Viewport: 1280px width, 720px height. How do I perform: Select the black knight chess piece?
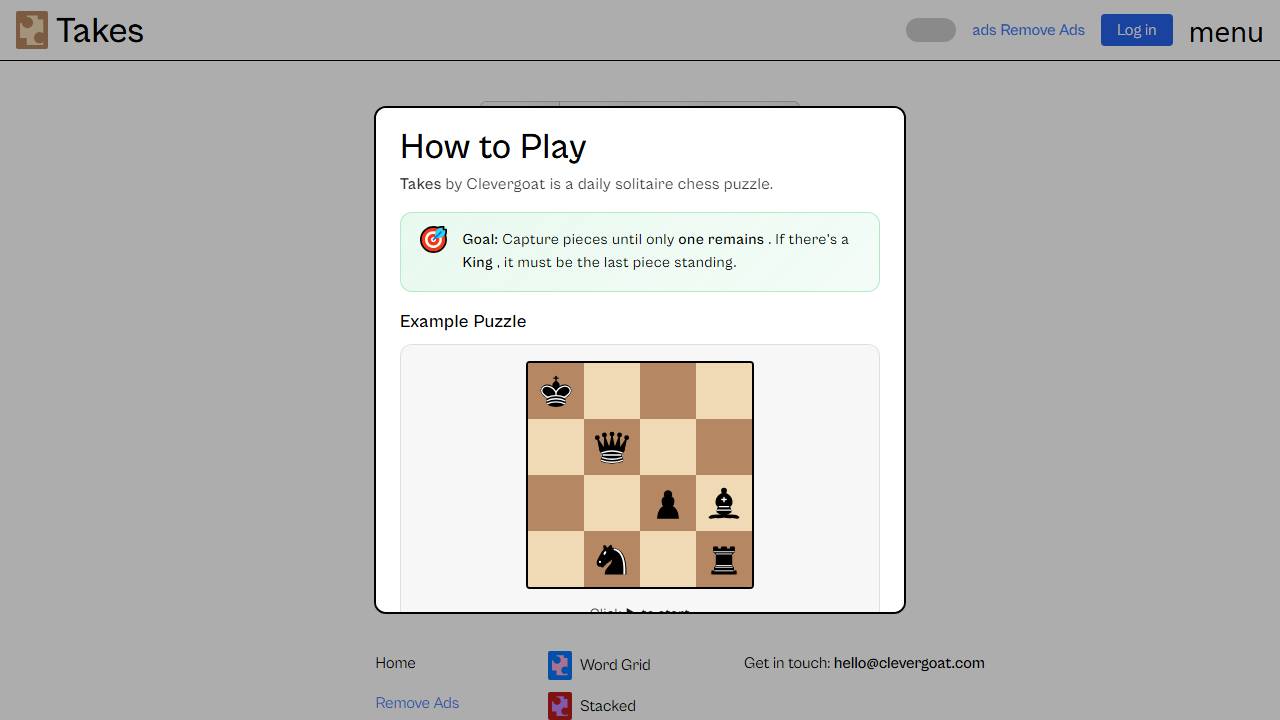coord(611,560)
